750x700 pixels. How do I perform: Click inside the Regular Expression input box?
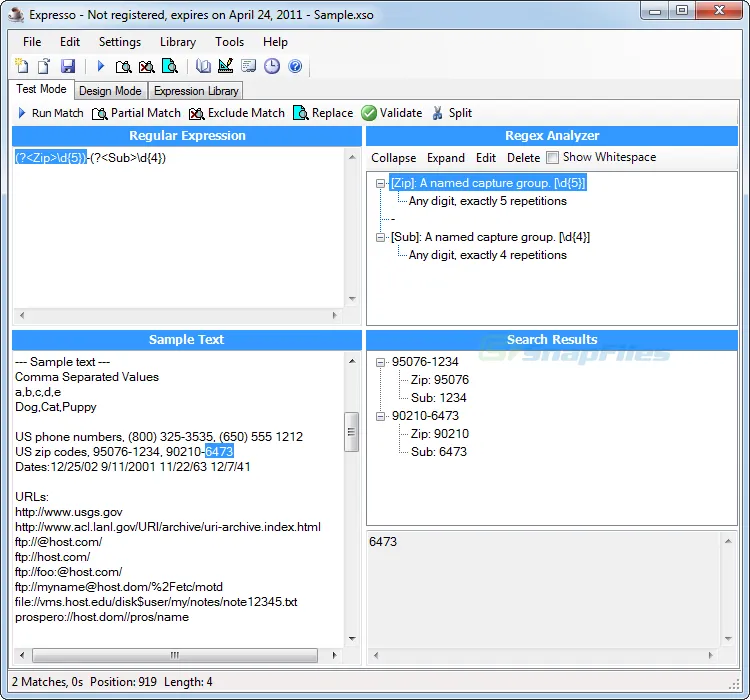click(178, 227)
